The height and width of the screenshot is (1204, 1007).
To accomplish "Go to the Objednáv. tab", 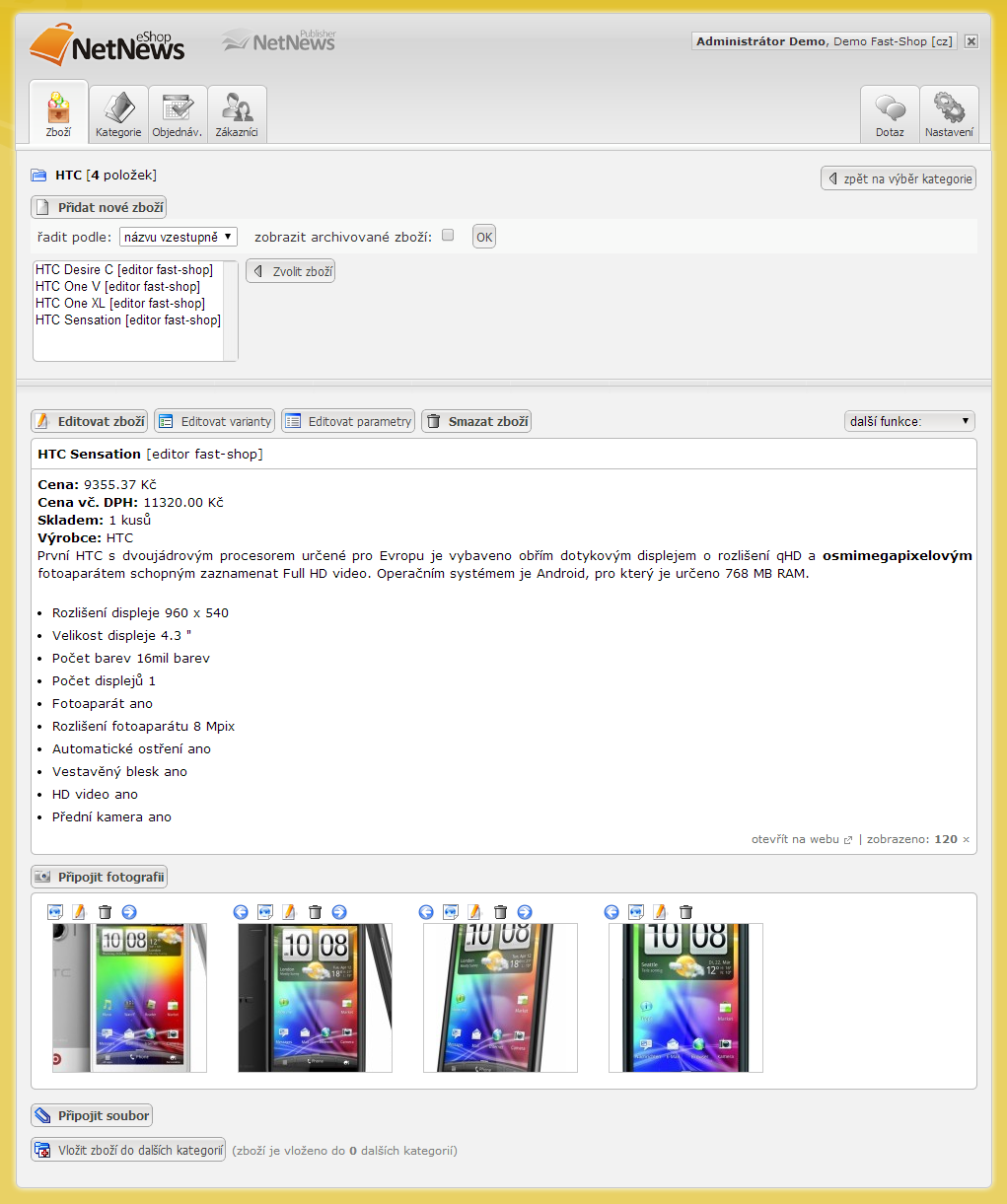I will click(178, 114).
